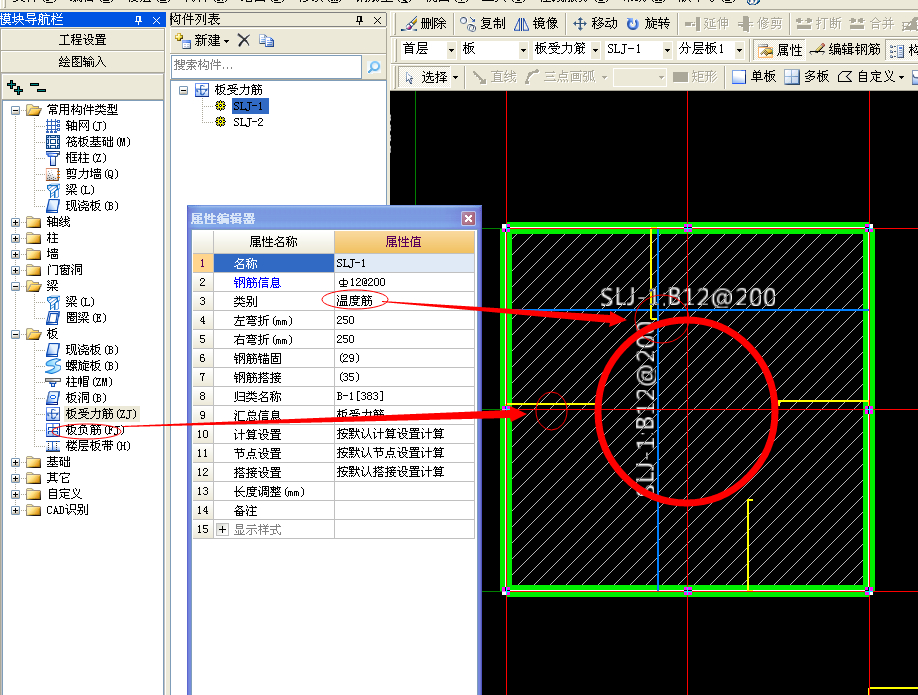Select the 移动 move tool
The image size is (918, 695).
595,23
